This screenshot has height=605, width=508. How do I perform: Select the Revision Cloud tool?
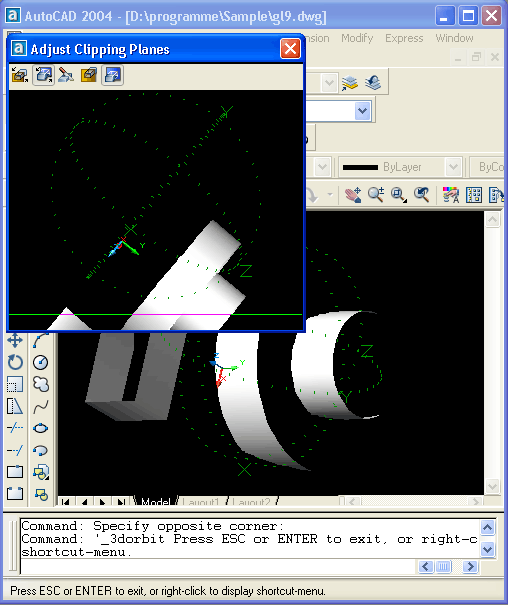point(41,384)
